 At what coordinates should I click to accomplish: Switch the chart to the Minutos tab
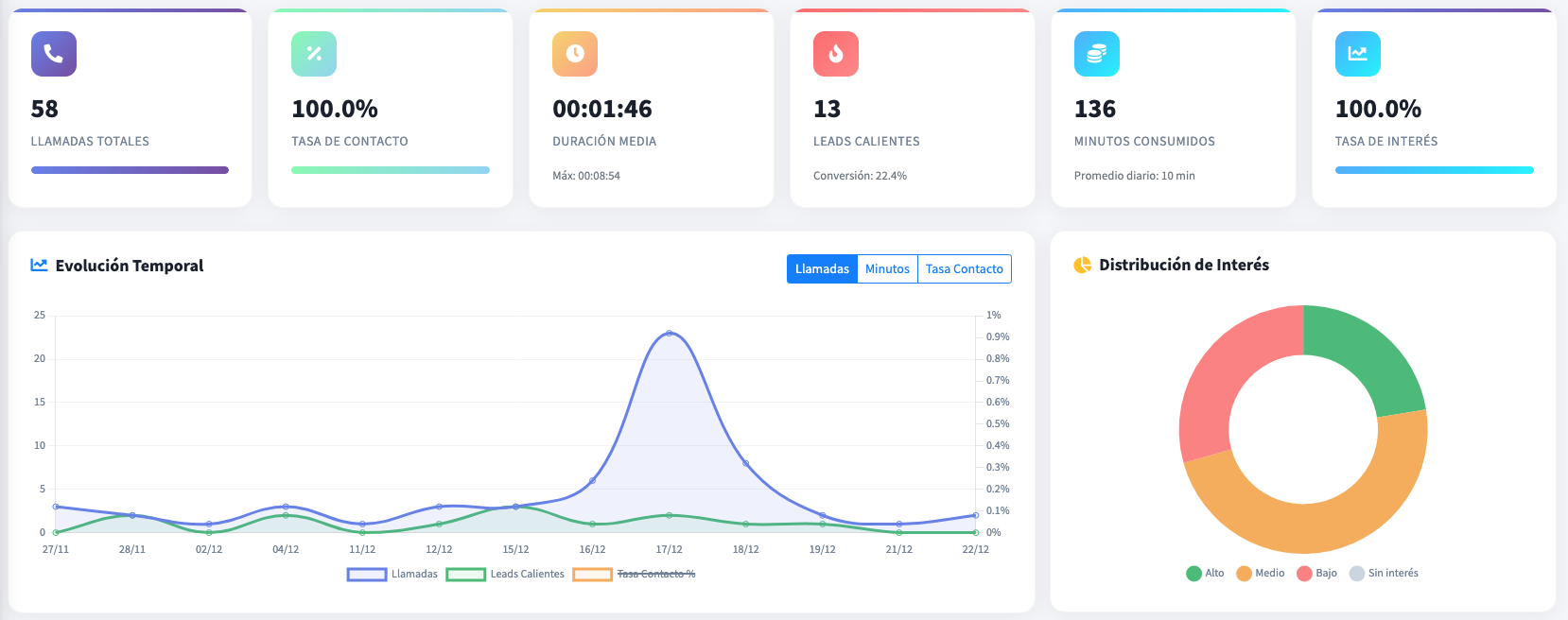tap(887, 269)
